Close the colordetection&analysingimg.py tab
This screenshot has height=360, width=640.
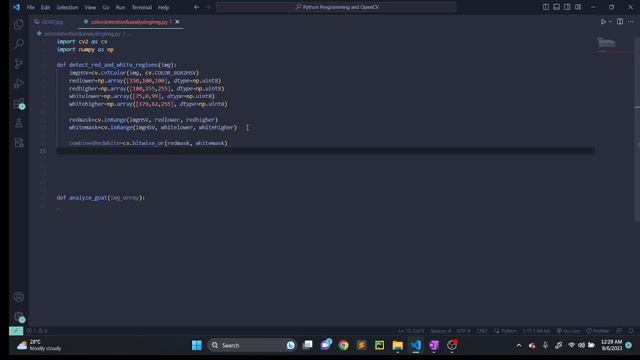[177, 22]
